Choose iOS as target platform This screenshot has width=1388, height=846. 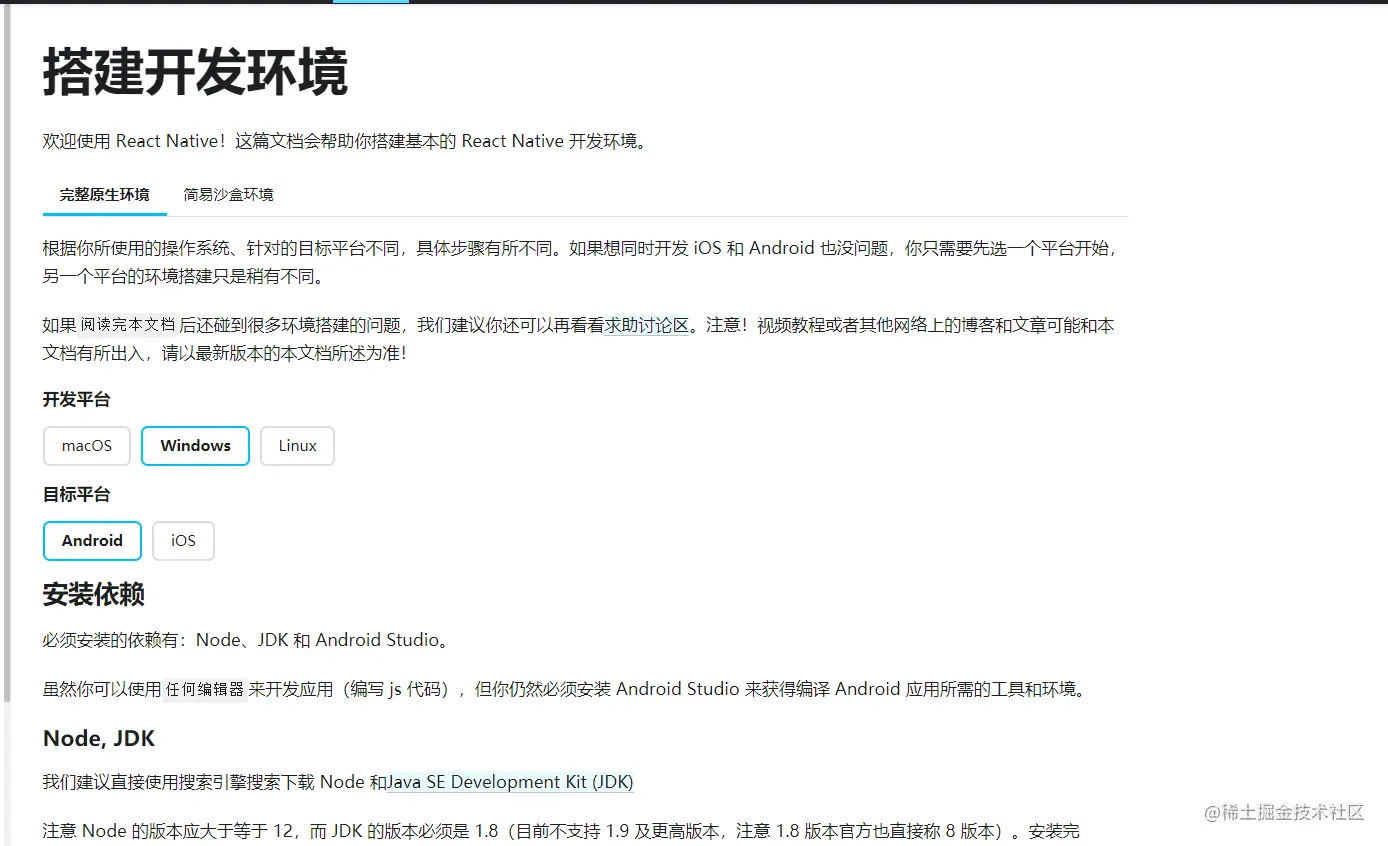pos(183,541)
